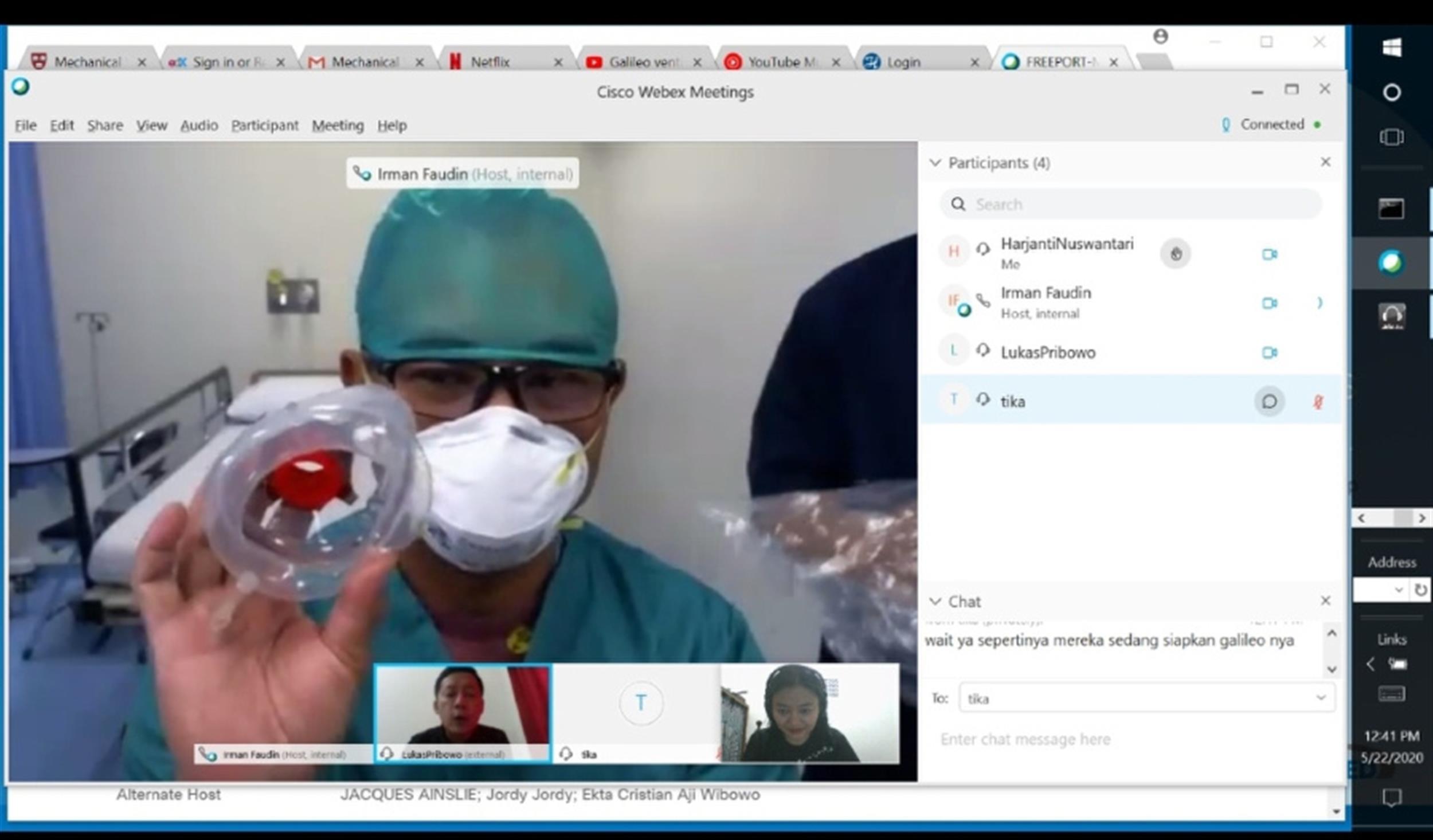Open the Webex app taskbar icon
This screenshot has width=1433, height=840.
click(1392, 262)
